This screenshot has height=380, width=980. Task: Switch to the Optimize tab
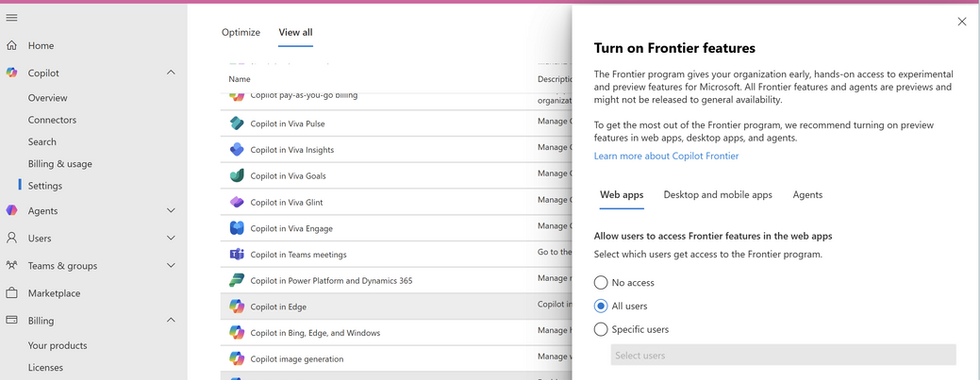(241, 32)
